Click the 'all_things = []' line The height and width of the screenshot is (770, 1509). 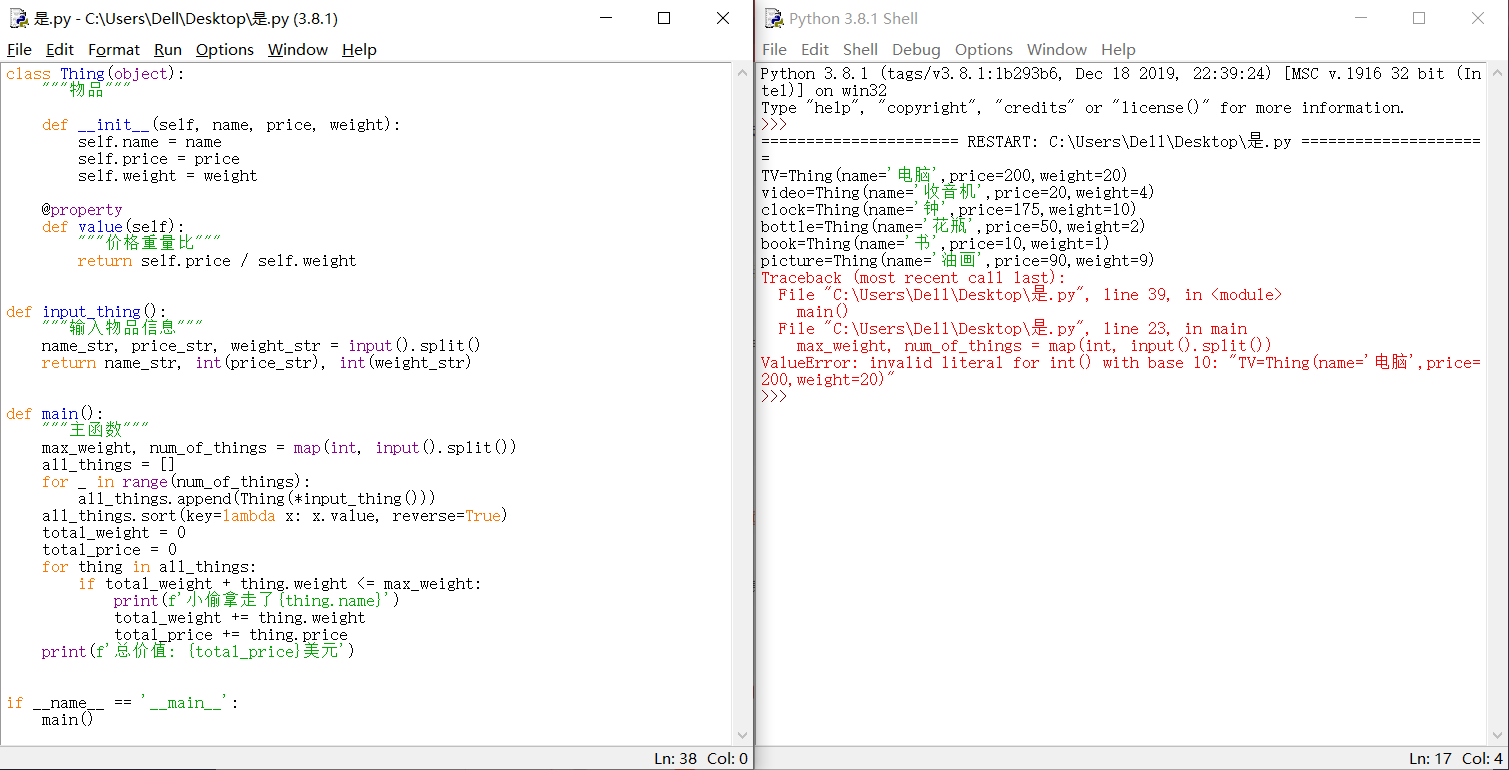click(109, 464)
